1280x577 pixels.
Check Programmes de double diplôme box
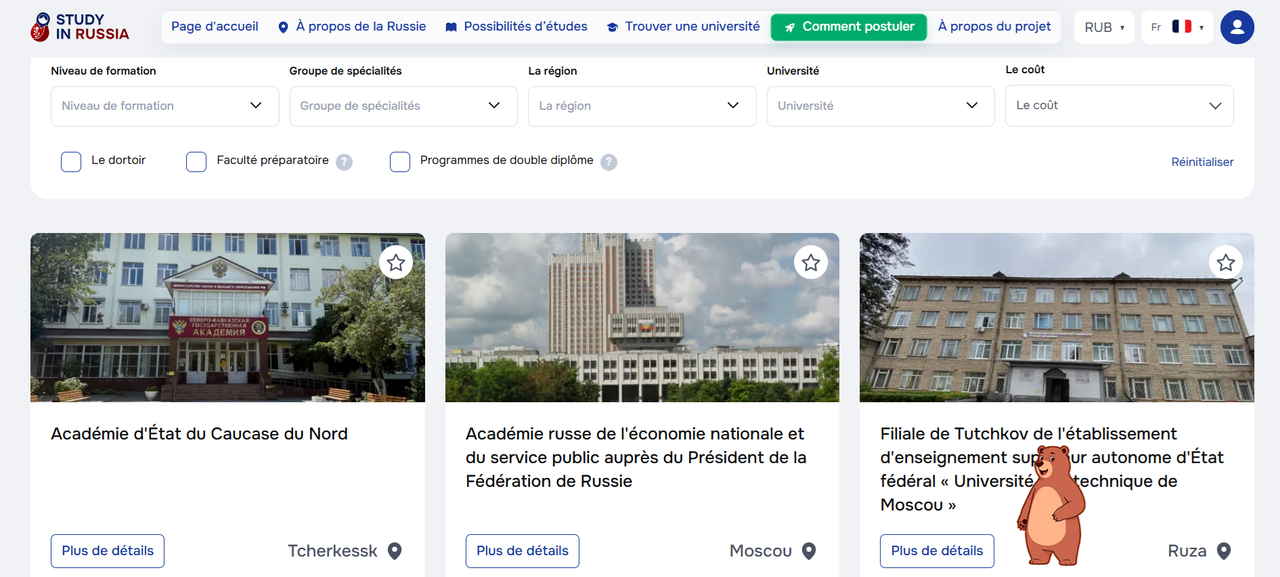(x=400, y=162)
